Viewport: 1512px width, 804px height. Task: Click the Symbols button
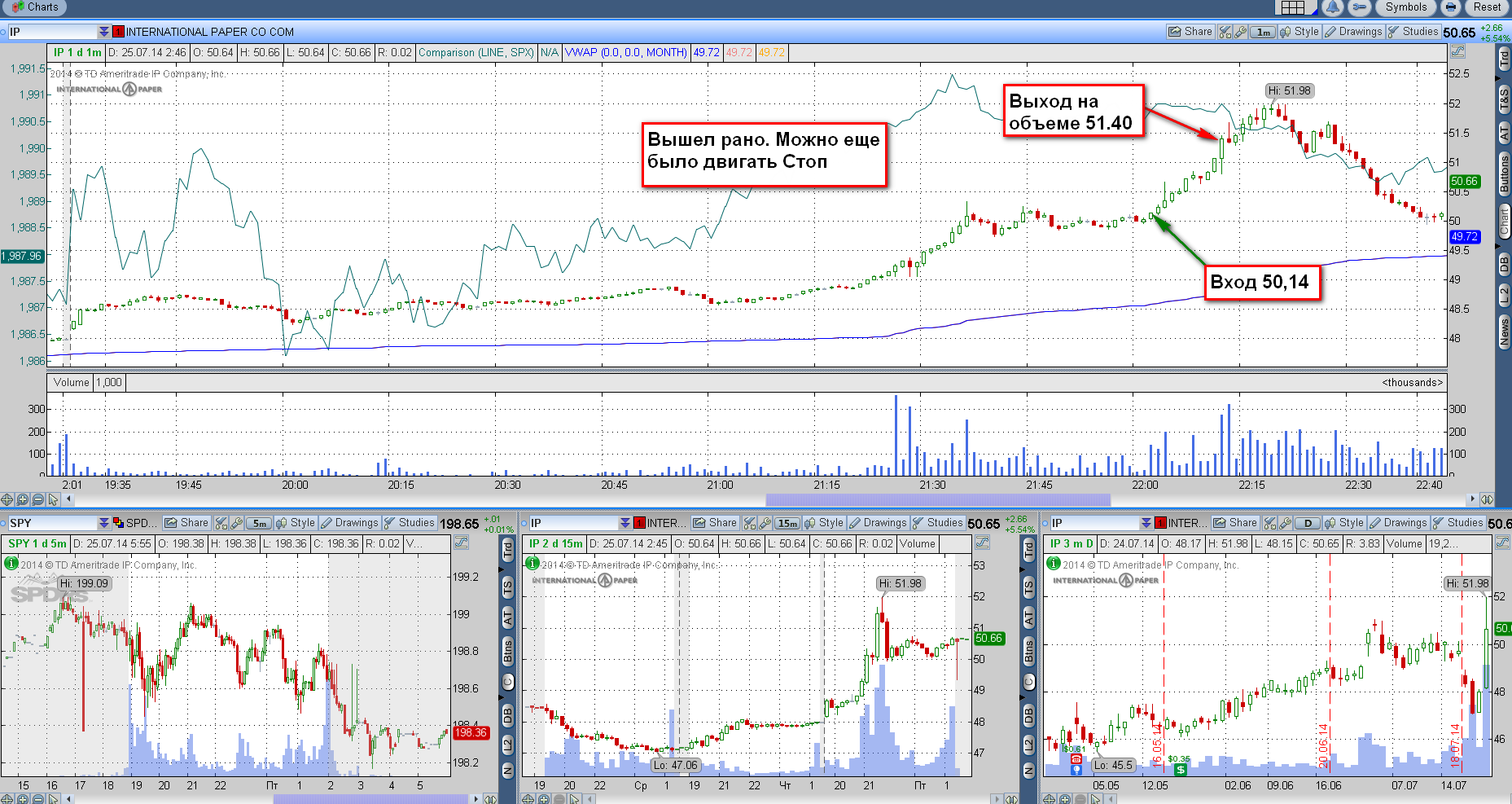tap(1406, 7)
